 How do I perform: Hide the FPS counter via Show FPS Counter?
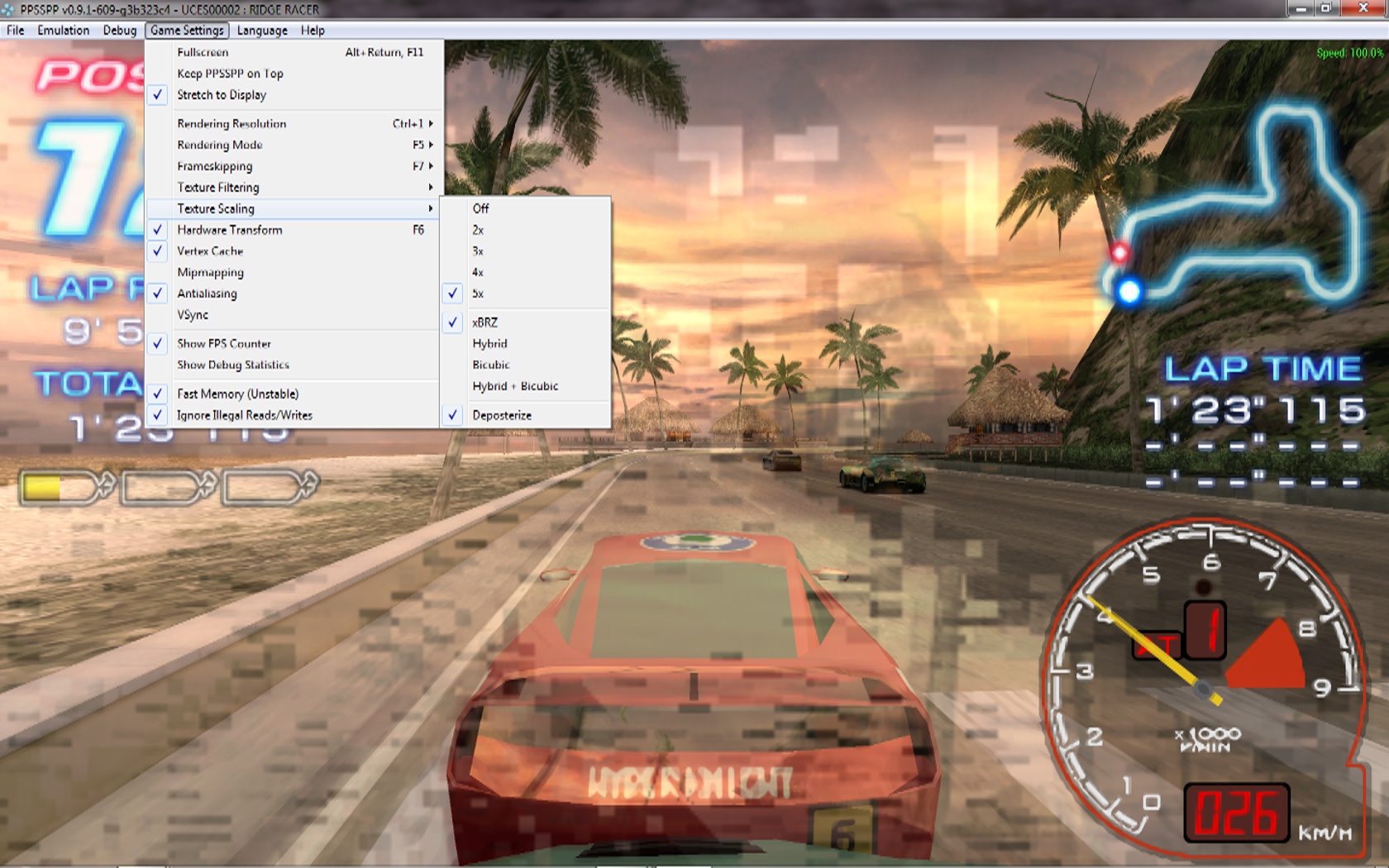[x=223, y=344]
